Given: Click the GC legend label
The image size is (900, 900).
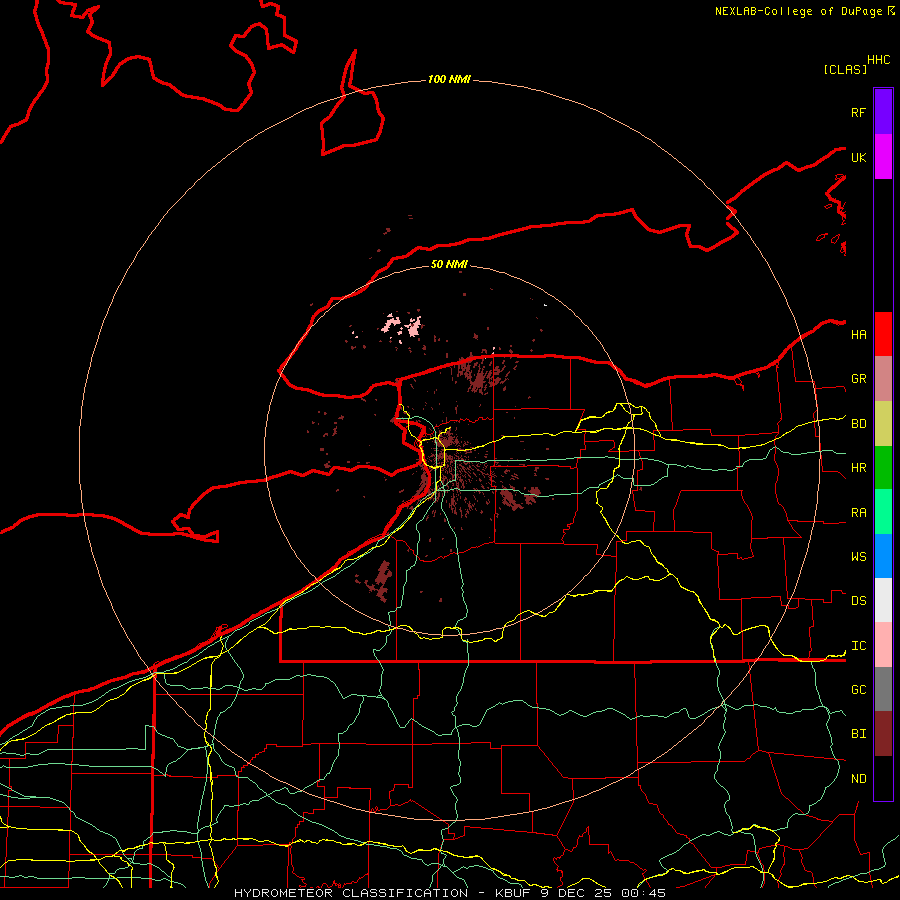Looking at the screenshot, I should tap(858, 690).
